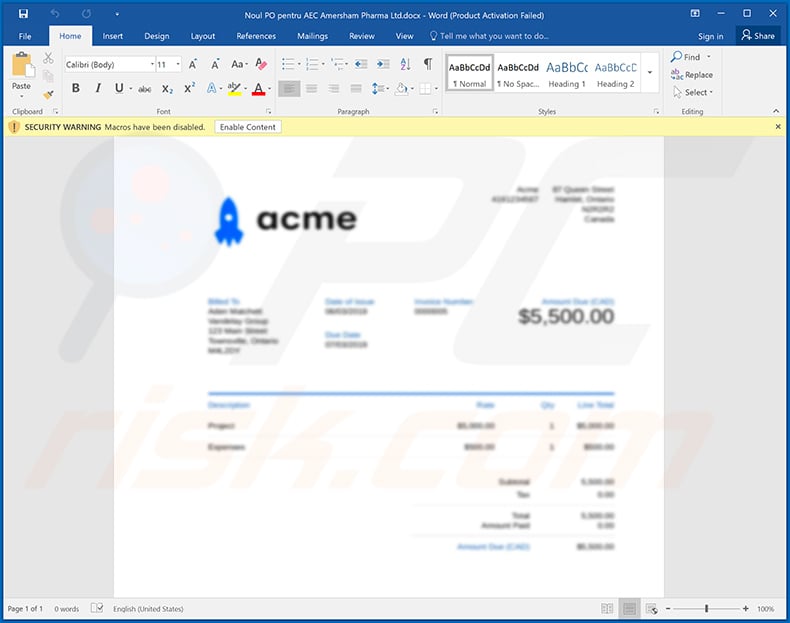The width and height of the screenshot is (790, 623).
Task: Open the Change Case Aa menu
Action: tap(239, 64)
